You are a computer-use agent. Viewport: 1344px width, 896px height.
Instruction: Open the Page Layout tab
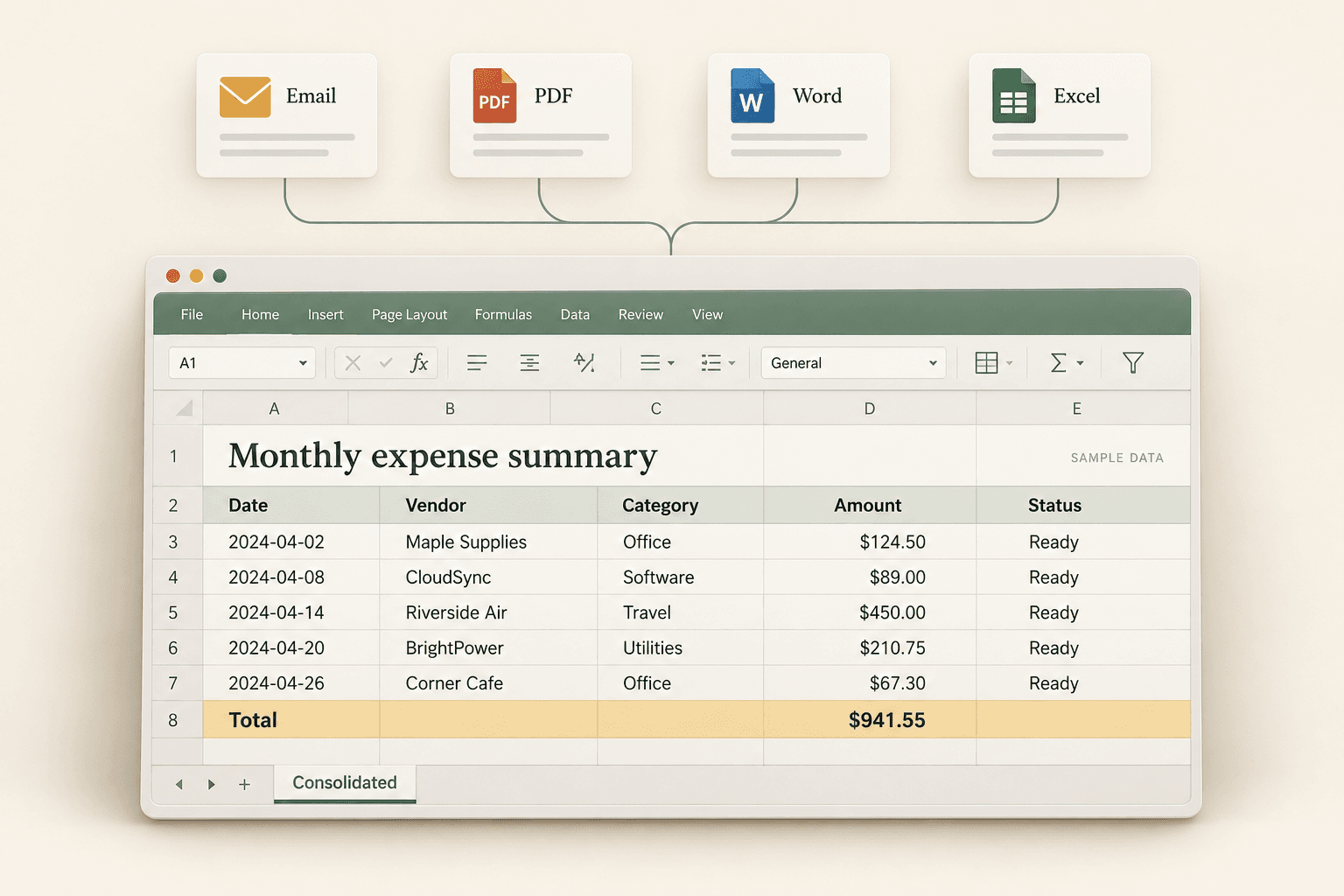point(409,315)
